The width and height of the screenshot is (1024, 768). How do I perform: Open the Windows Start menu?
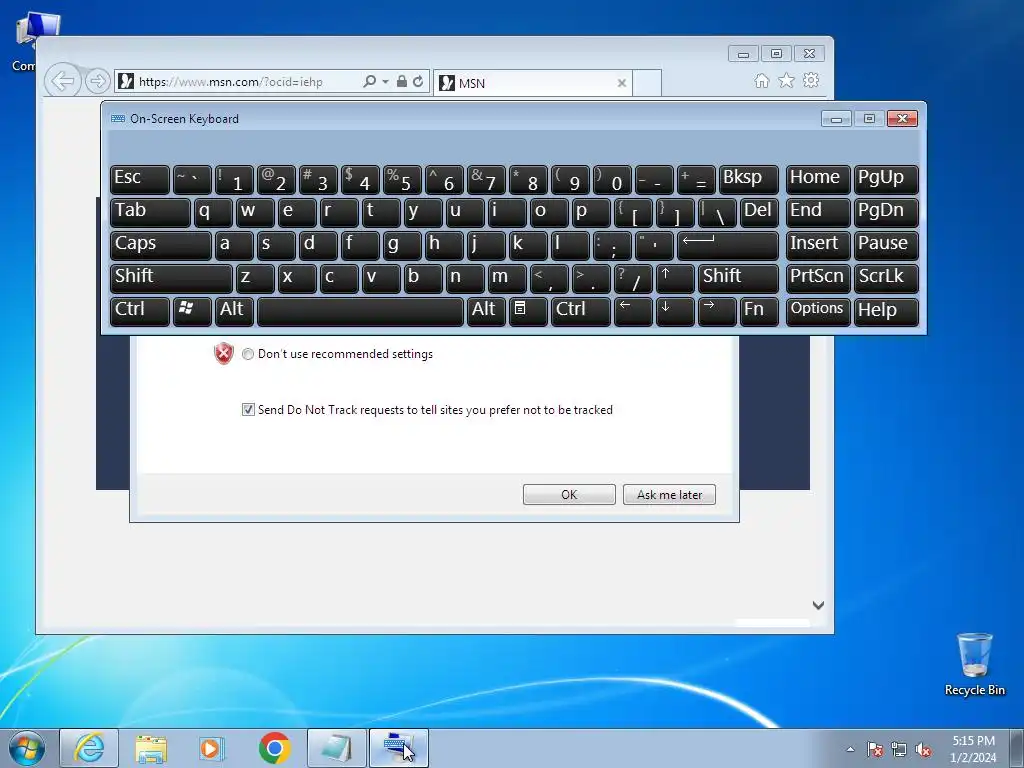(x=27, y=748)
